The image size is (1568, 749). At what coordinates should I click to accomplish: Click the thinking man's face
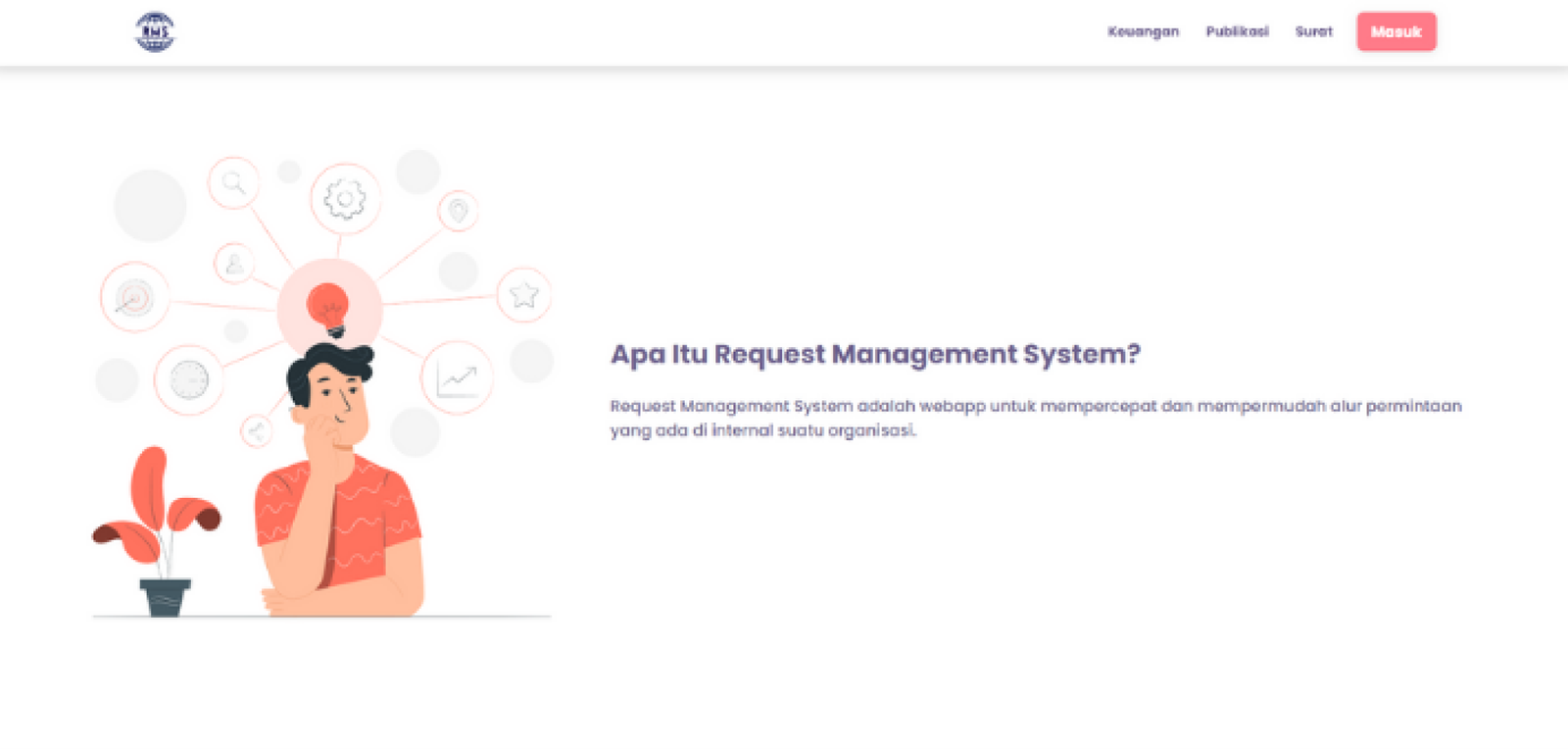pos(339,404)
